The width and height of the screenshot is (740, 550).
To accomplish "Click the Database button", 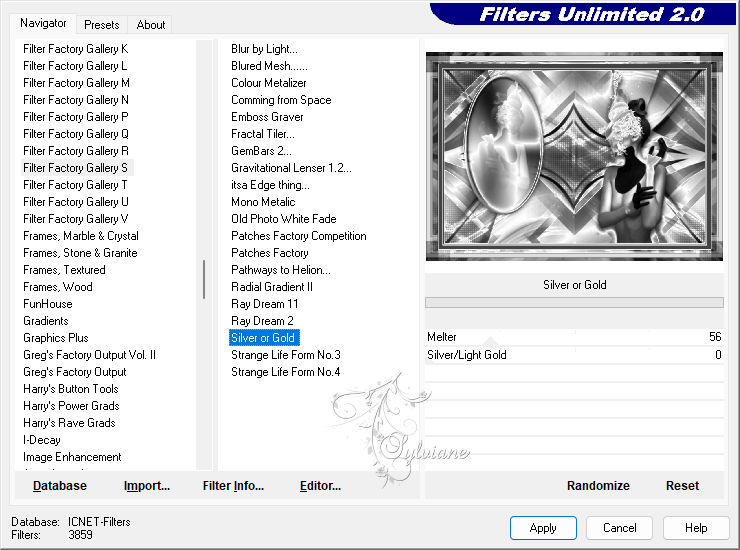I will coord(60,485).
